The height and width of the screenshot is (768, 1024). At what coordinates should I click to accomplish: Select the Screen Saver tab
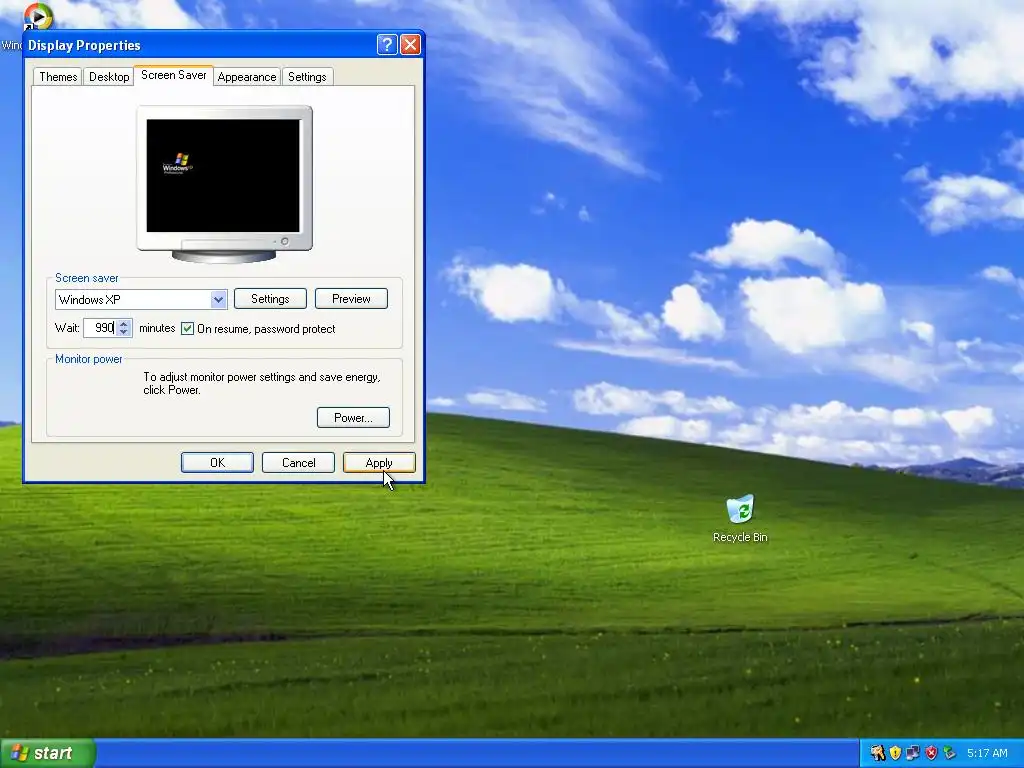coord(174,75)
